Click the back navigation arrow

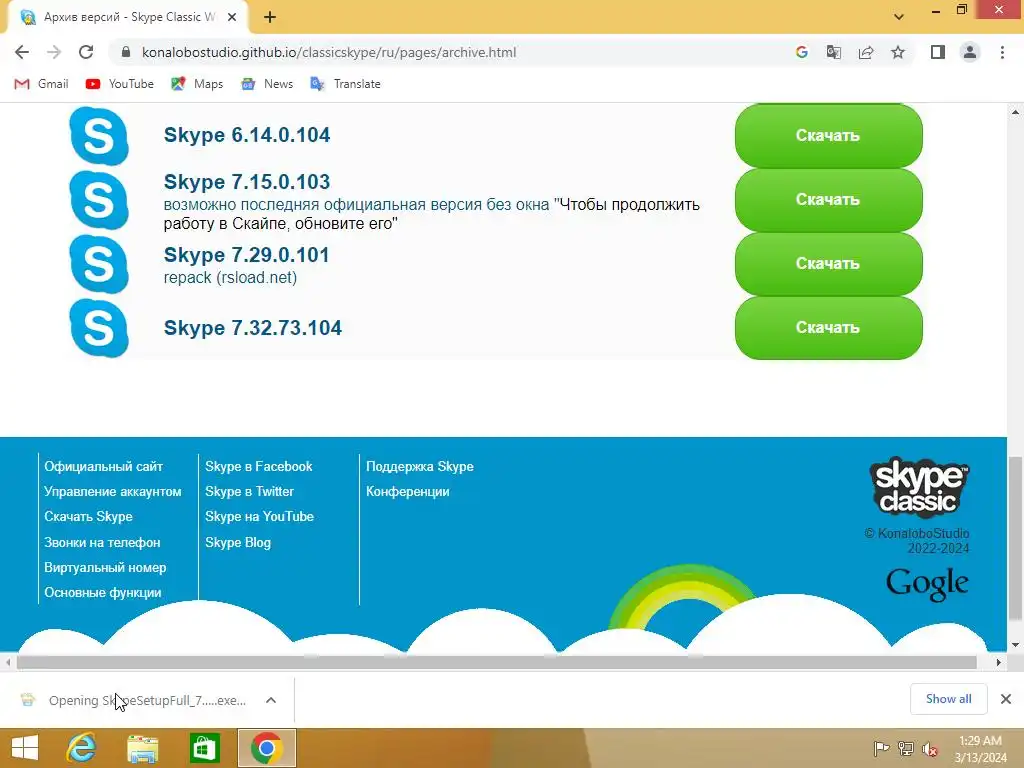(22, 52)
